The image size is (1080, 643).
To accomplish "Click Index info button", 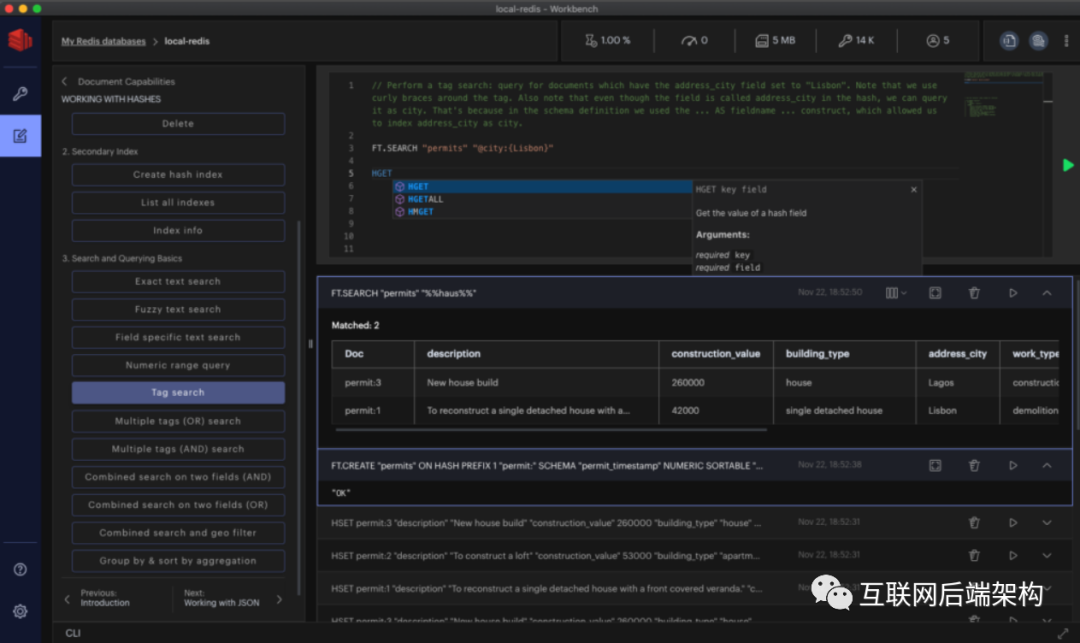I will [178, 231].
